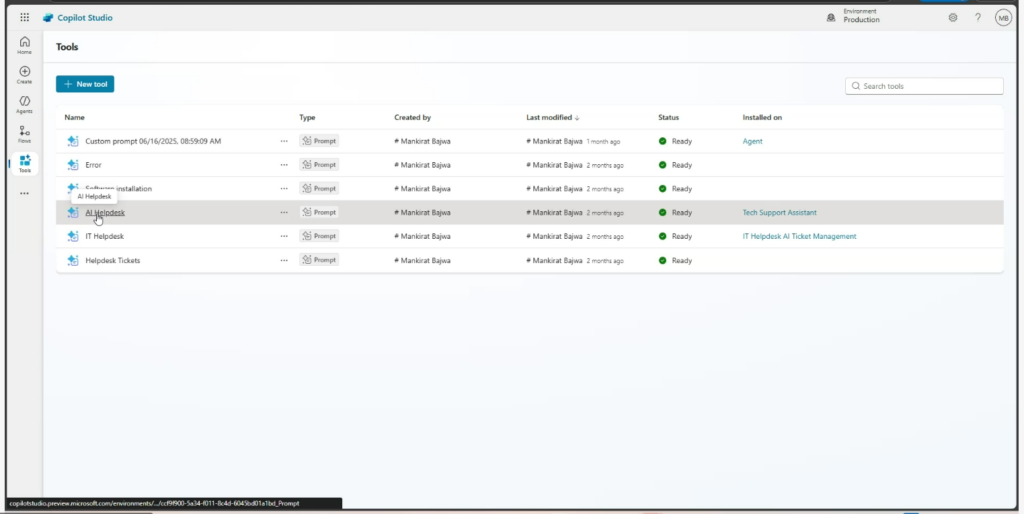This screenshot has height=514, width=1024.
Task: Click the Ready status of Custom prompt row
Action: tap(675, 141)
